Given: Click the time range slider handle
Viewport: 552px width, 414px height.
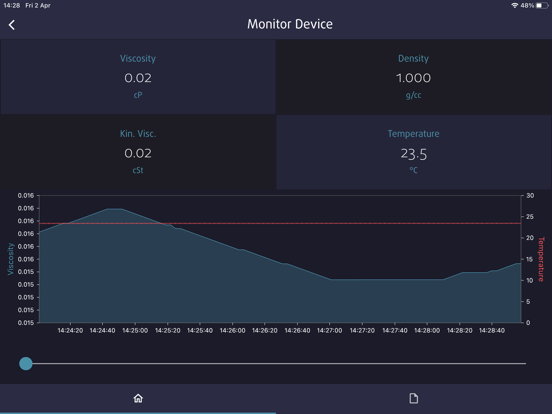Looking at the screenshot, I should 26,363.
